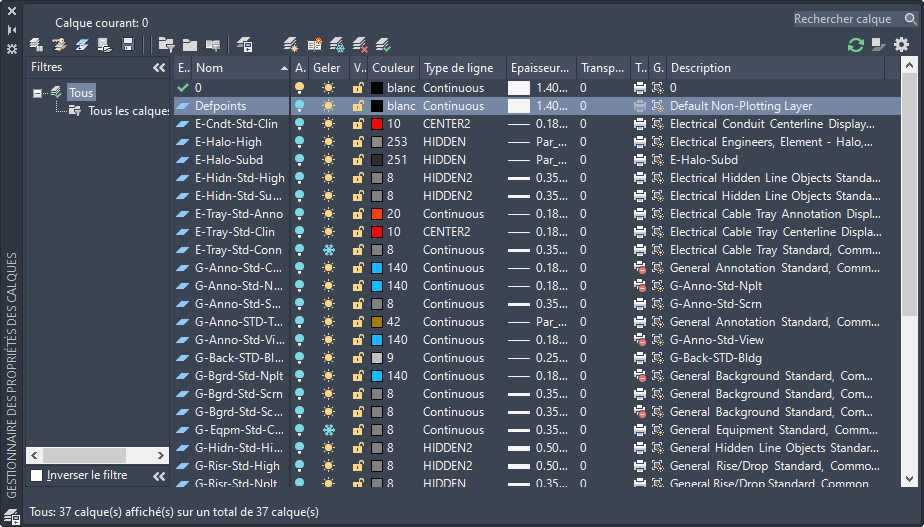
Task: Enable plotting for G-Anno-Std-Nplt printer icon
Action: coord(640,286)
